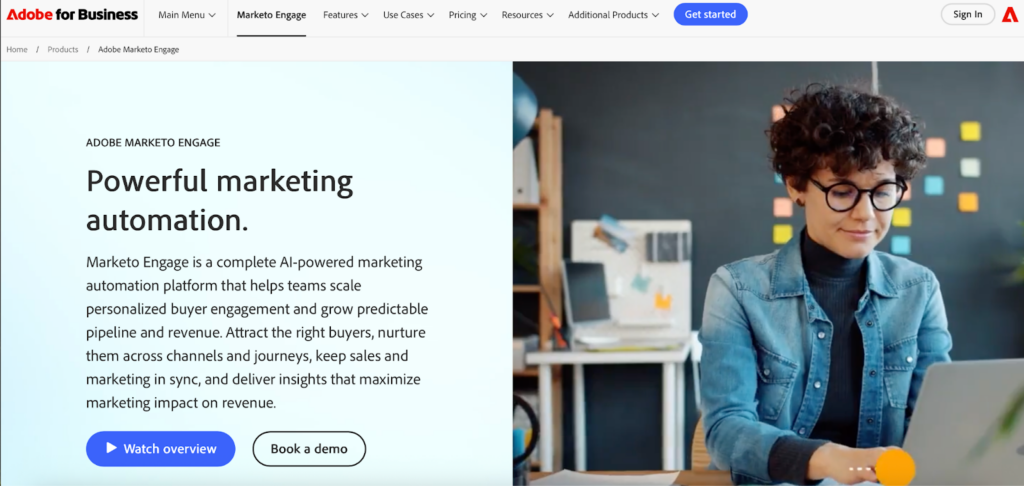
Task: Click the red Adobe logo icon
Action: [1010, 14]
